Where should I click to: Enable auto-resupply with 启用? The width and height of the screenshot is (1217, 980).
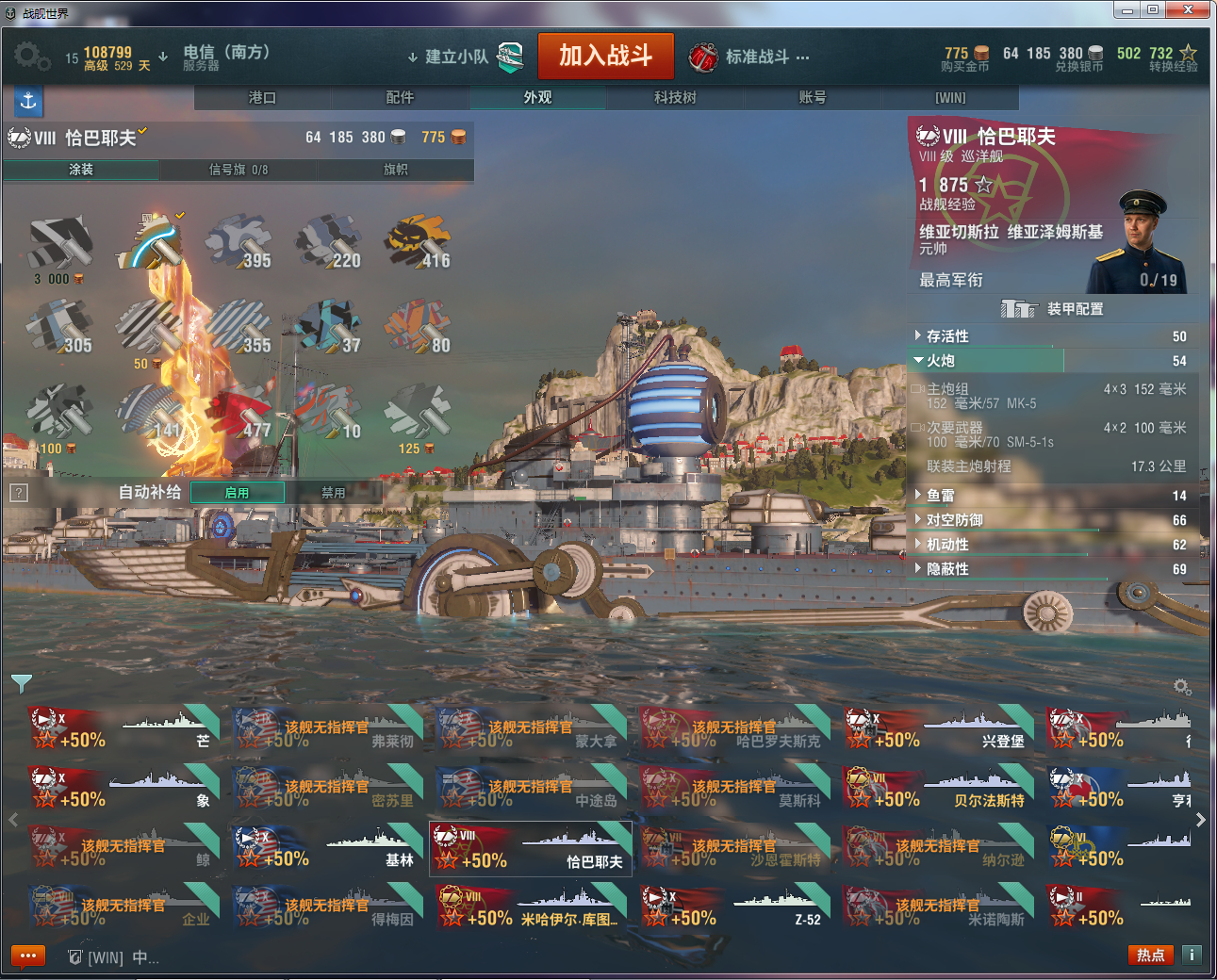[x=237, y=493]
